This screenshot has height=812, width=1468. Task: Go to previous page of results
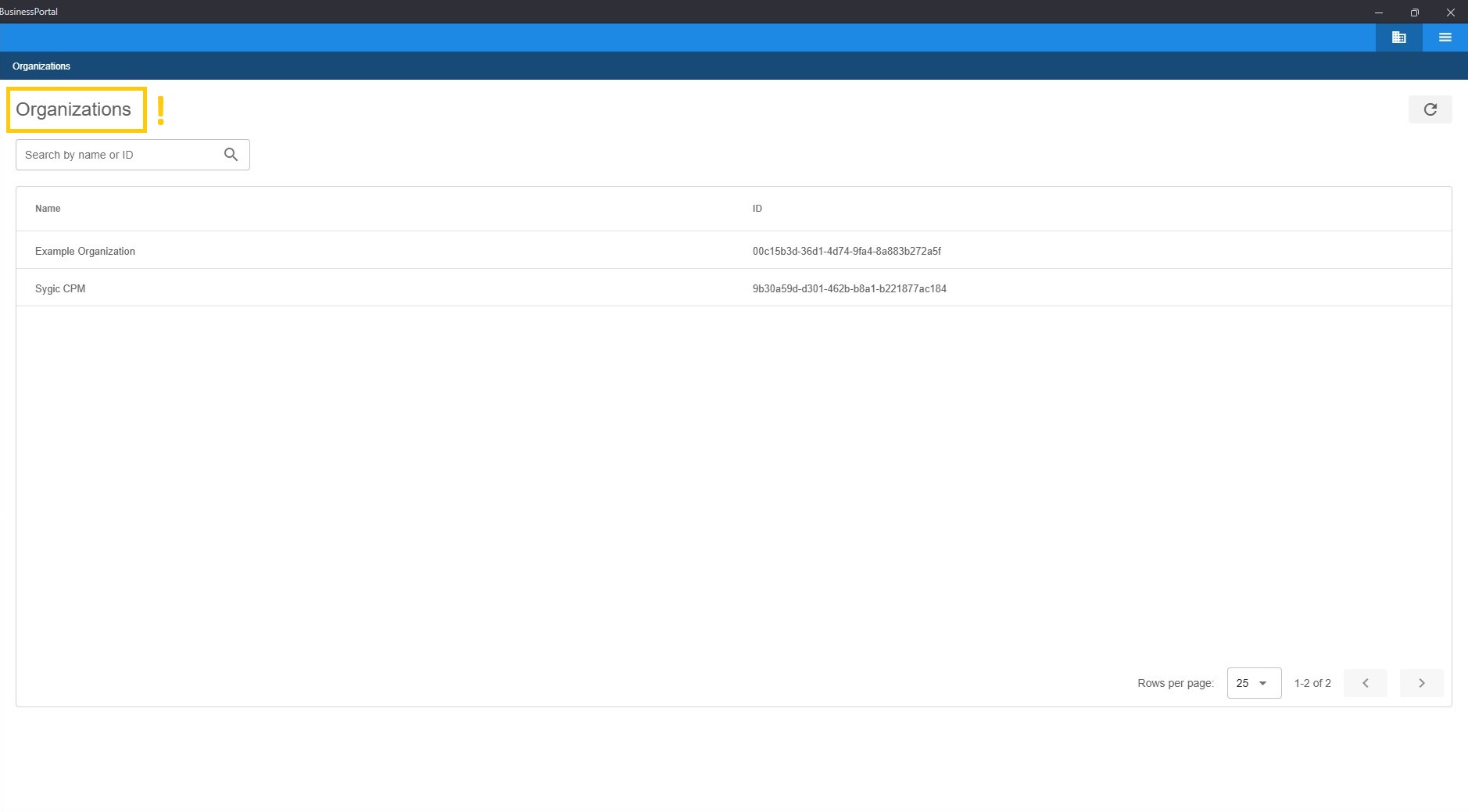coord(1365,683)
